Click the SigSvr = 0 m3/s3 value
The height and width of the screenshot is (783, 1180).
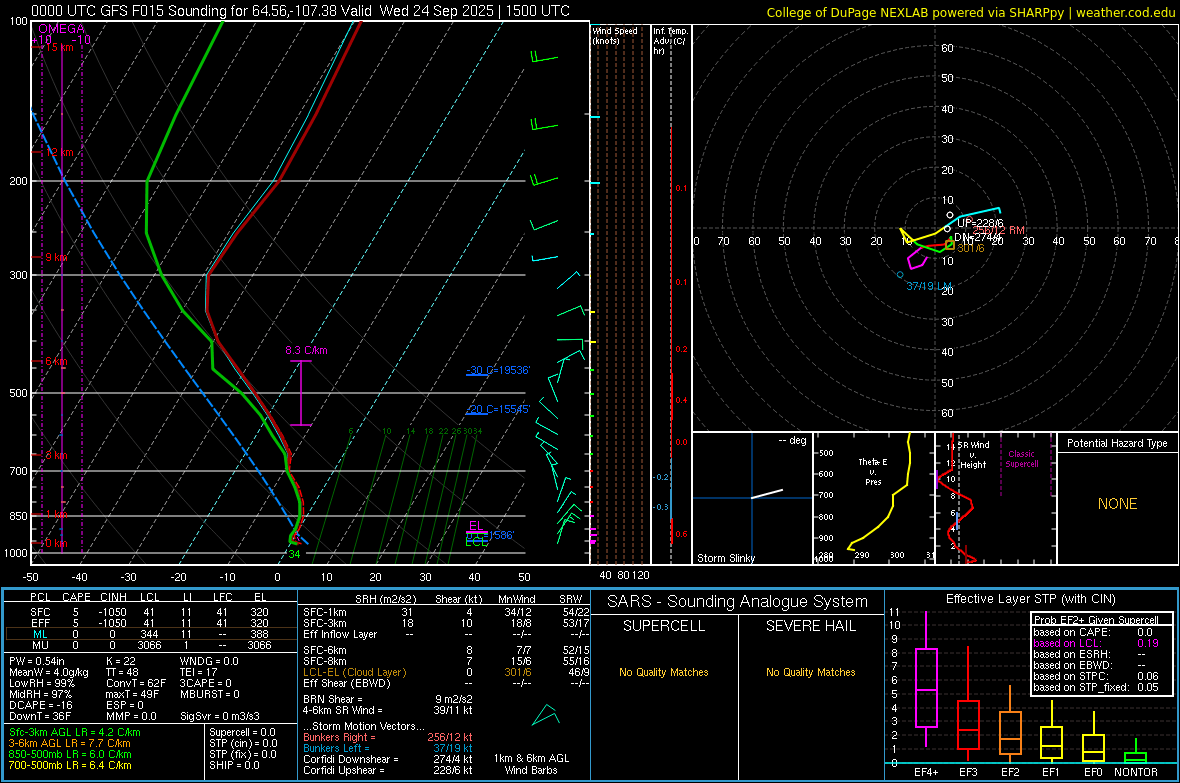220,716
